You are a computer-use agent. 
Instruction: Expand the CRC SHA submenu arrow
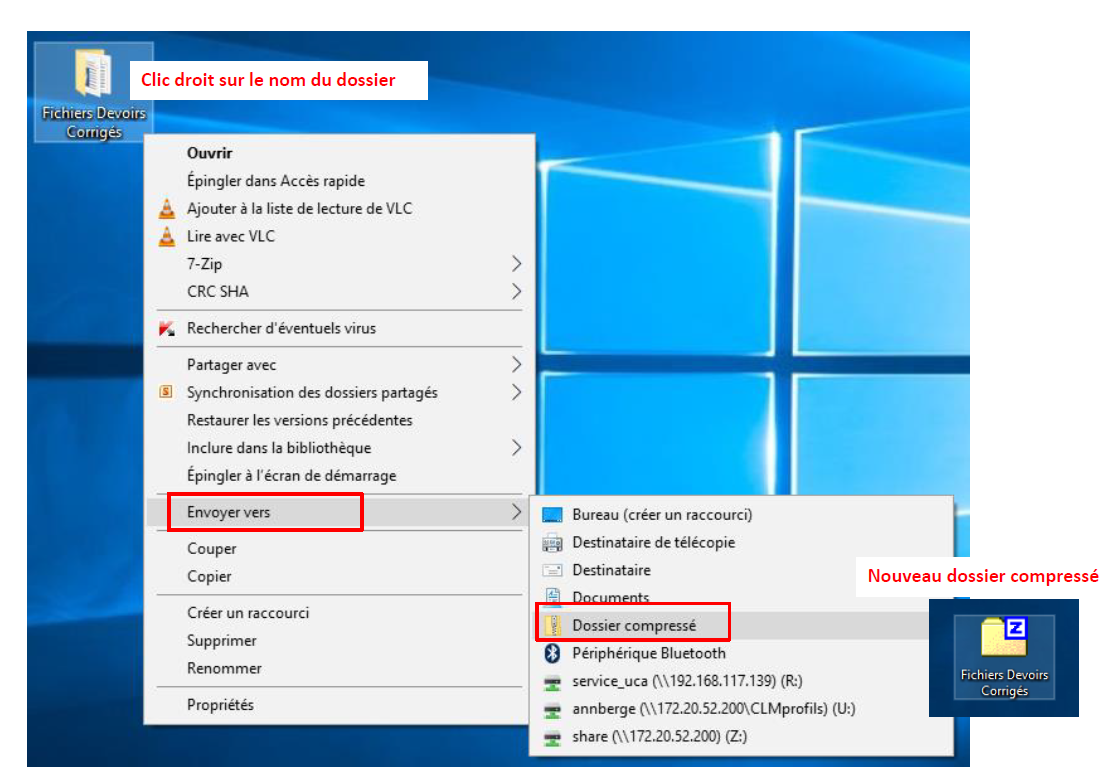tap(516, 292)
